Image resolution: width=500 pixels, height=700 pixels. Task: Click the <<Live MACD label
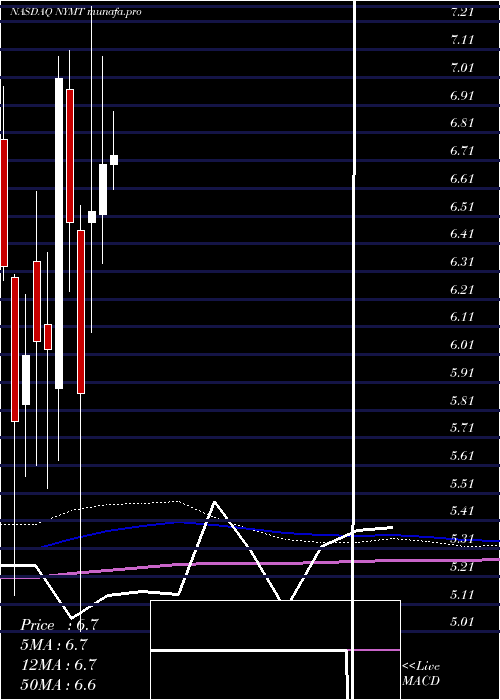[421, 674]
